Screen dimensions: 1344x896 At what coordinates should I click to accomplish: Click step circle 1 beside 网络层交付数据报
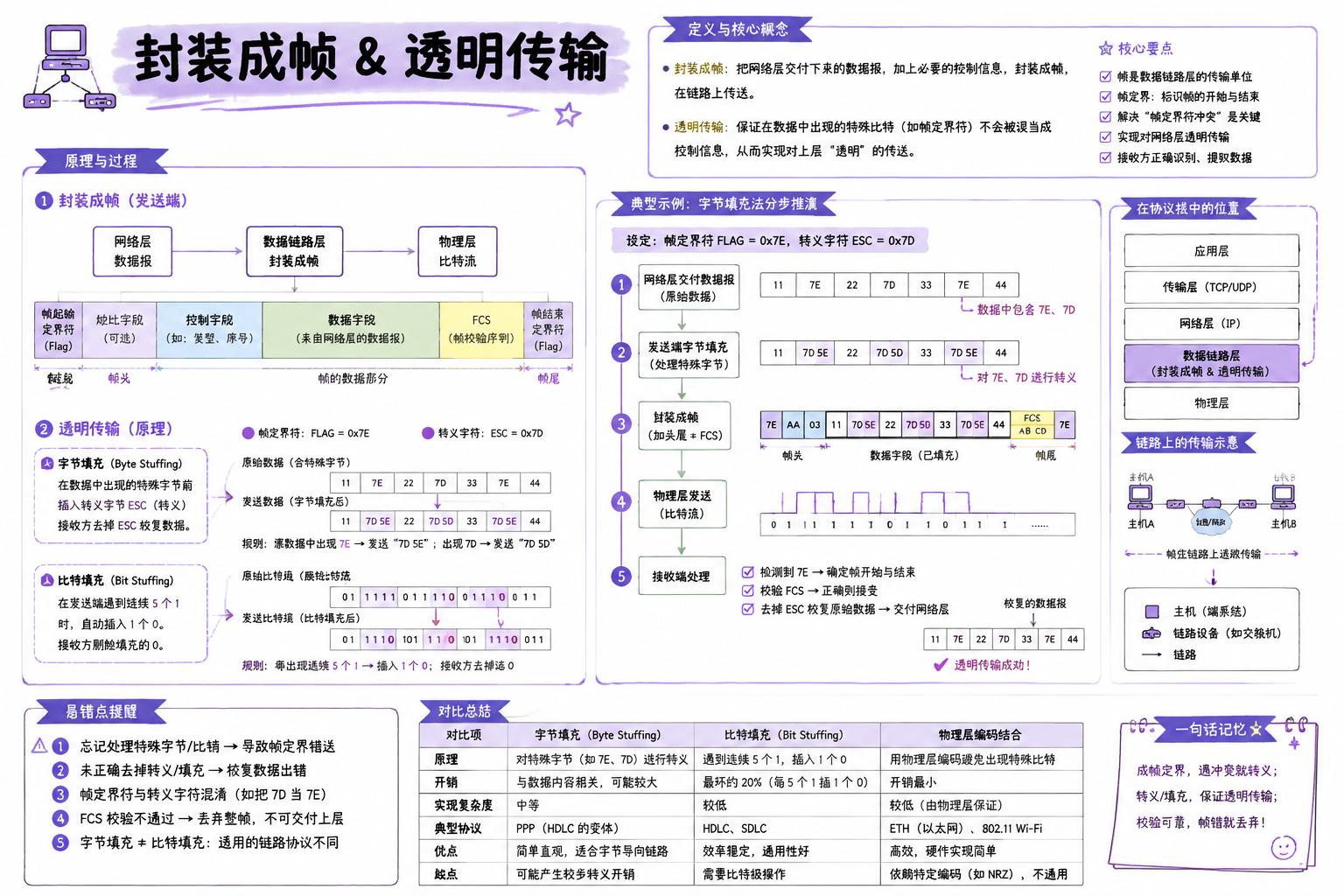point(621,284)
